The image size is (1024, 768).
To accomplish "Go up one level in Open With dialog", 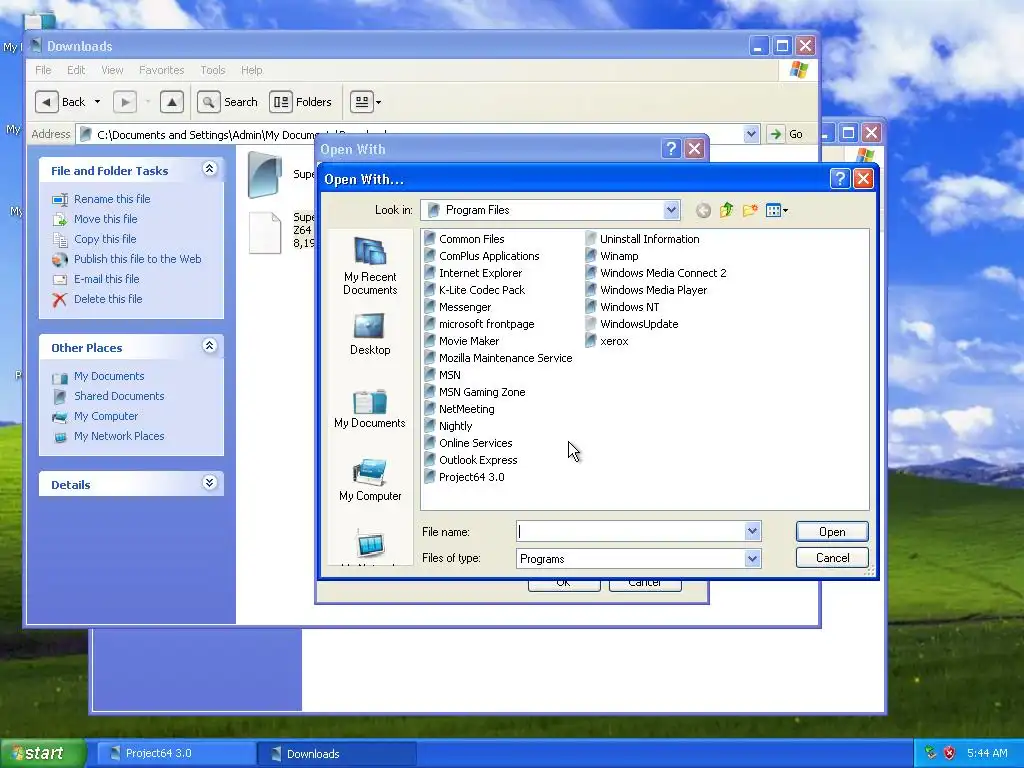I will pos(726,210).
